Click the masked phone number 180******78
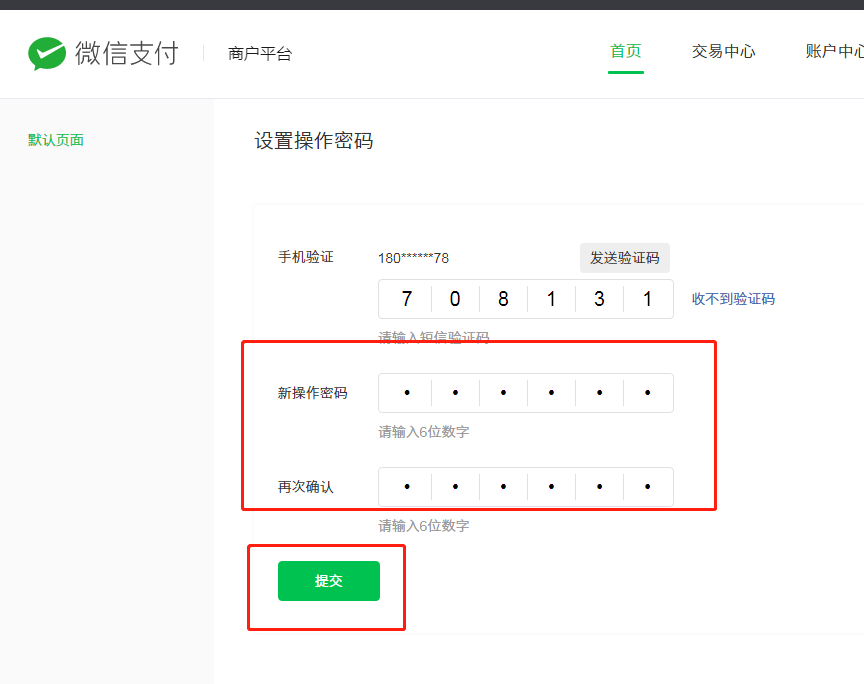 [x=413, y=258]
